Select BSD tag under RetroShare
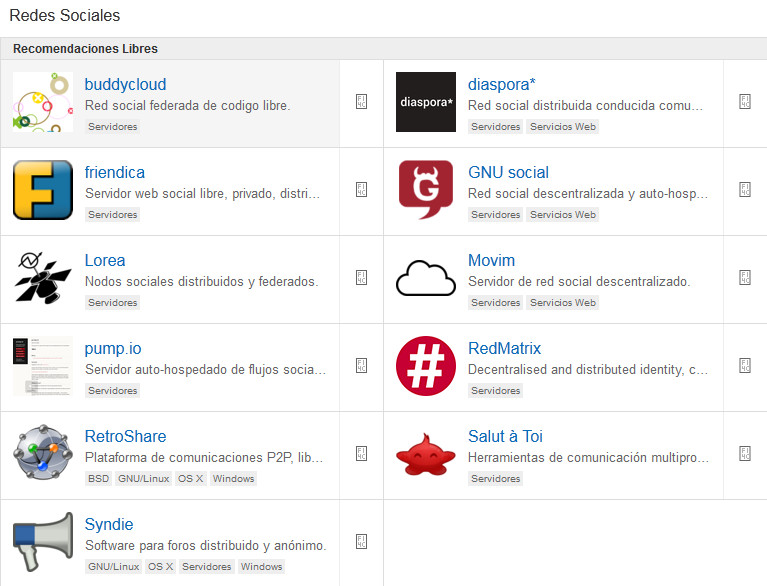Image resolution: width=767 pixels, height=586 pixels. (98, 479)
